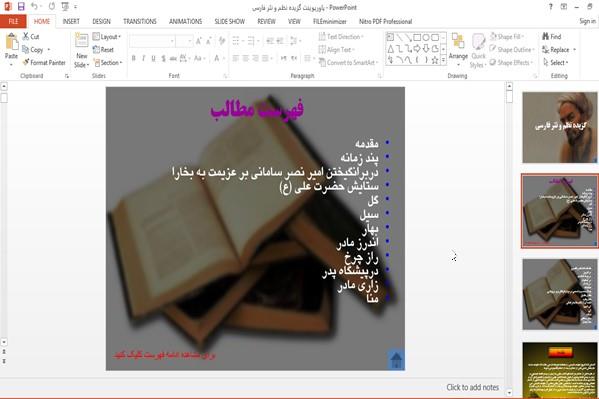
Task: Select the Rectangle shape in the shapes gallery
Action: (417, 37)
